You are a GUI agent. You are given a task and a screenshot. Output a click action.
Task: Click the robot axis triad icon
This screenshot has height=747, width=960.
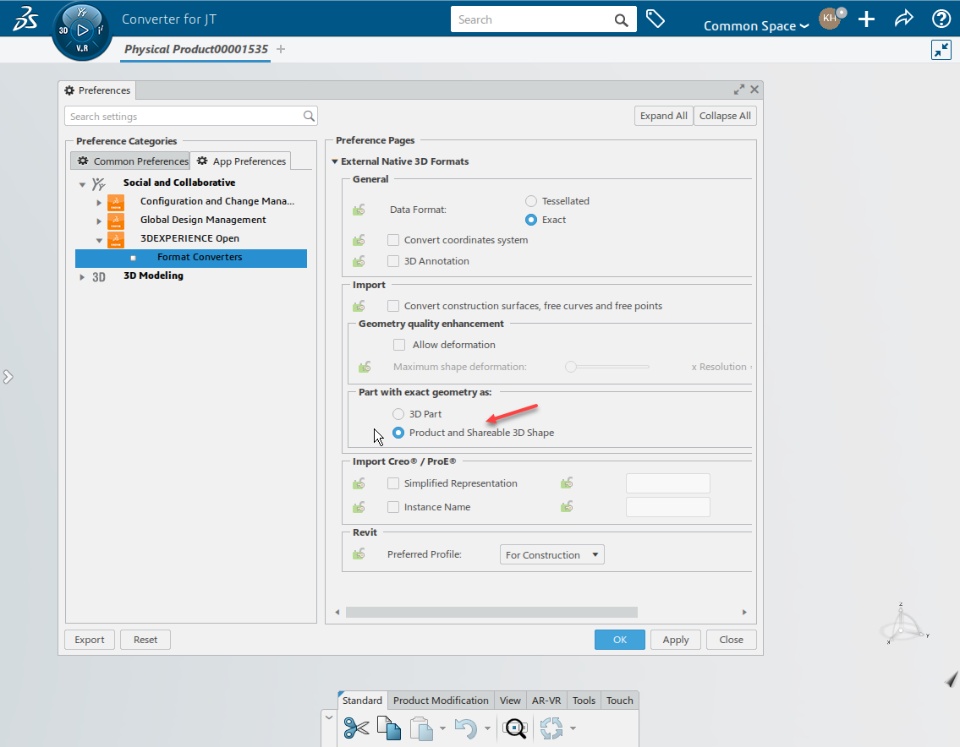click(x=904, y=625)
